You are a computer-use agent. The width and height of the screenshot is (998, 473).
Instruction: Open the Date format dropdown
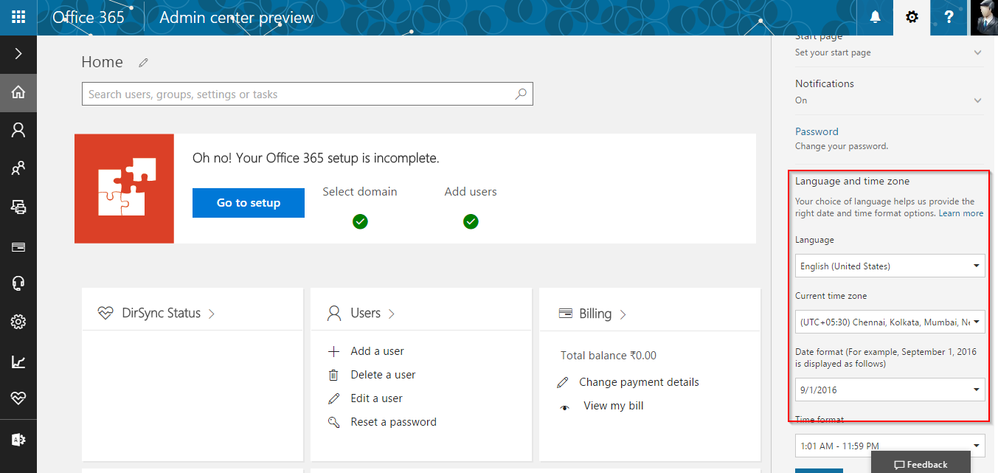(x=890, y=390)
